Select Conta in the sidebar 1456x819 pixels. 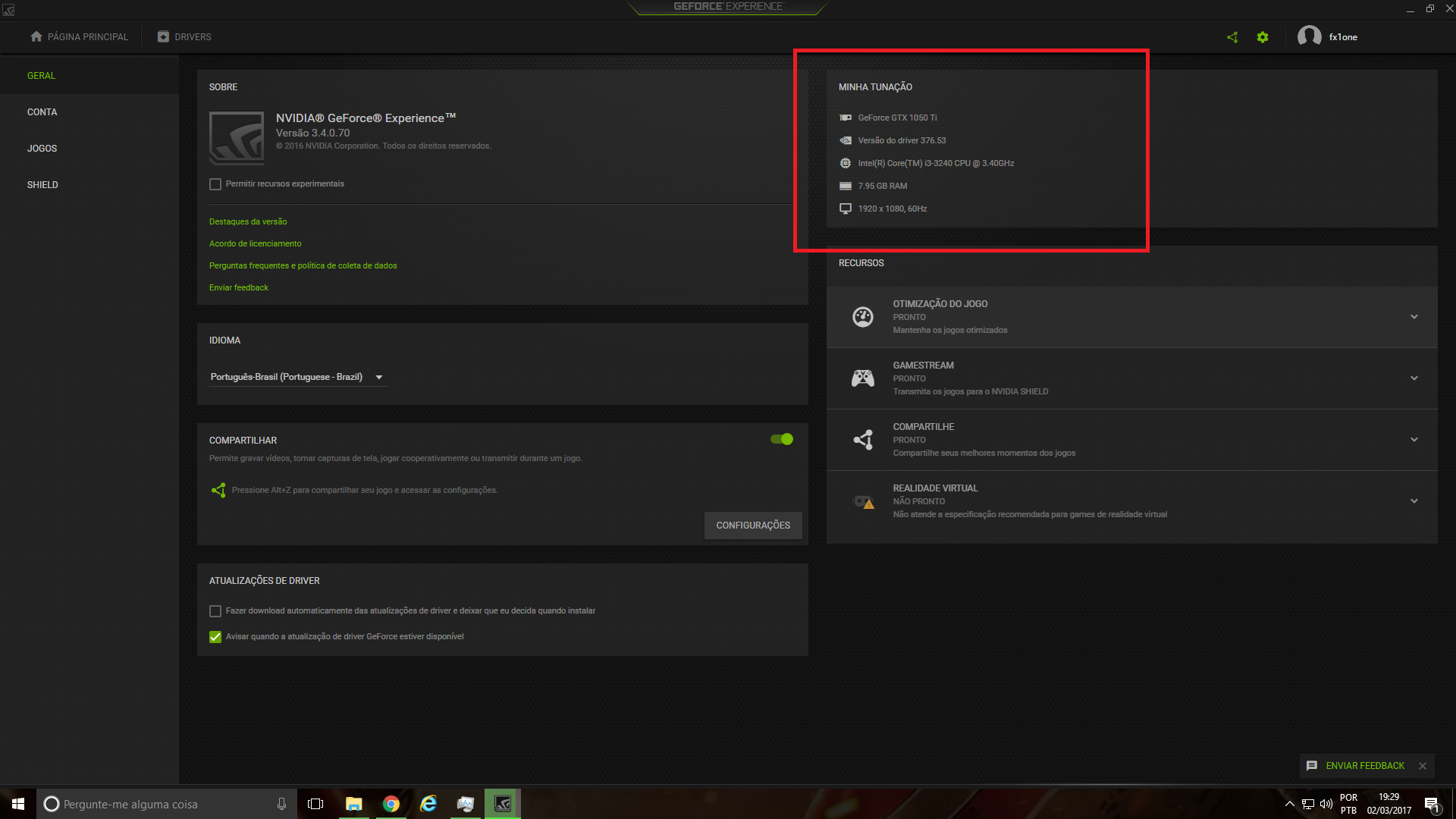pos(89,112)
